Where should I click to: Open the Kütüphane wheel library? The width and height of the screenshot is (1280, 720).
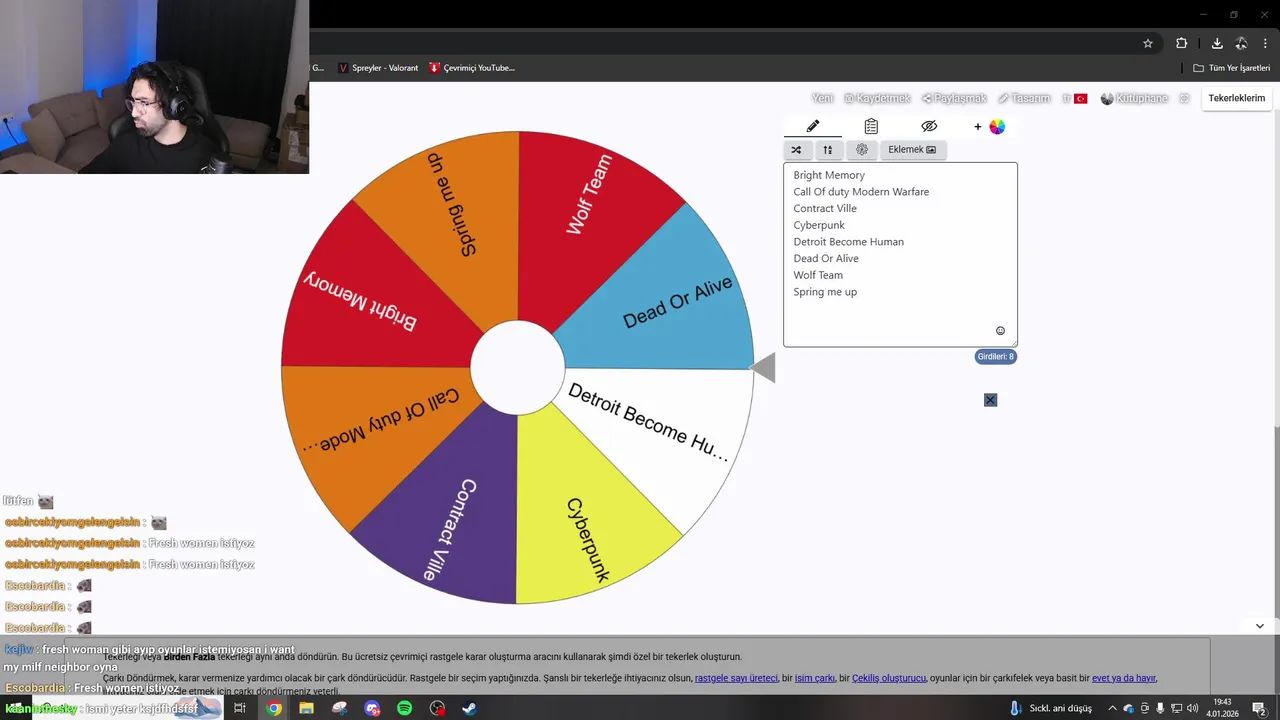pyautogui.click(x=1134, y=98)
